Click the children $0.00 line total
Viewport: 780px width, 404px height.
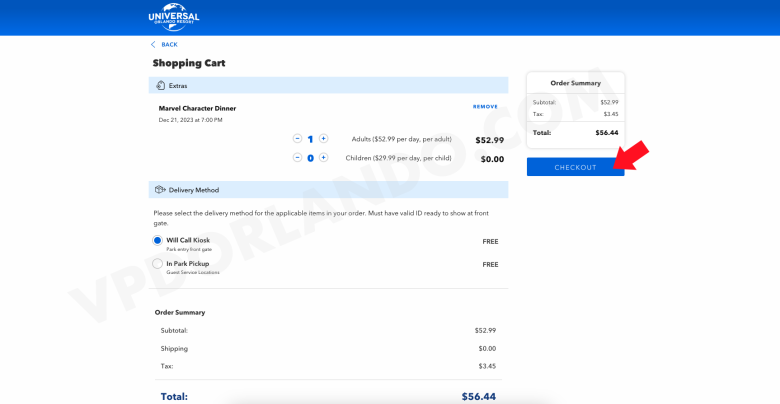click(x=492, y=159)
